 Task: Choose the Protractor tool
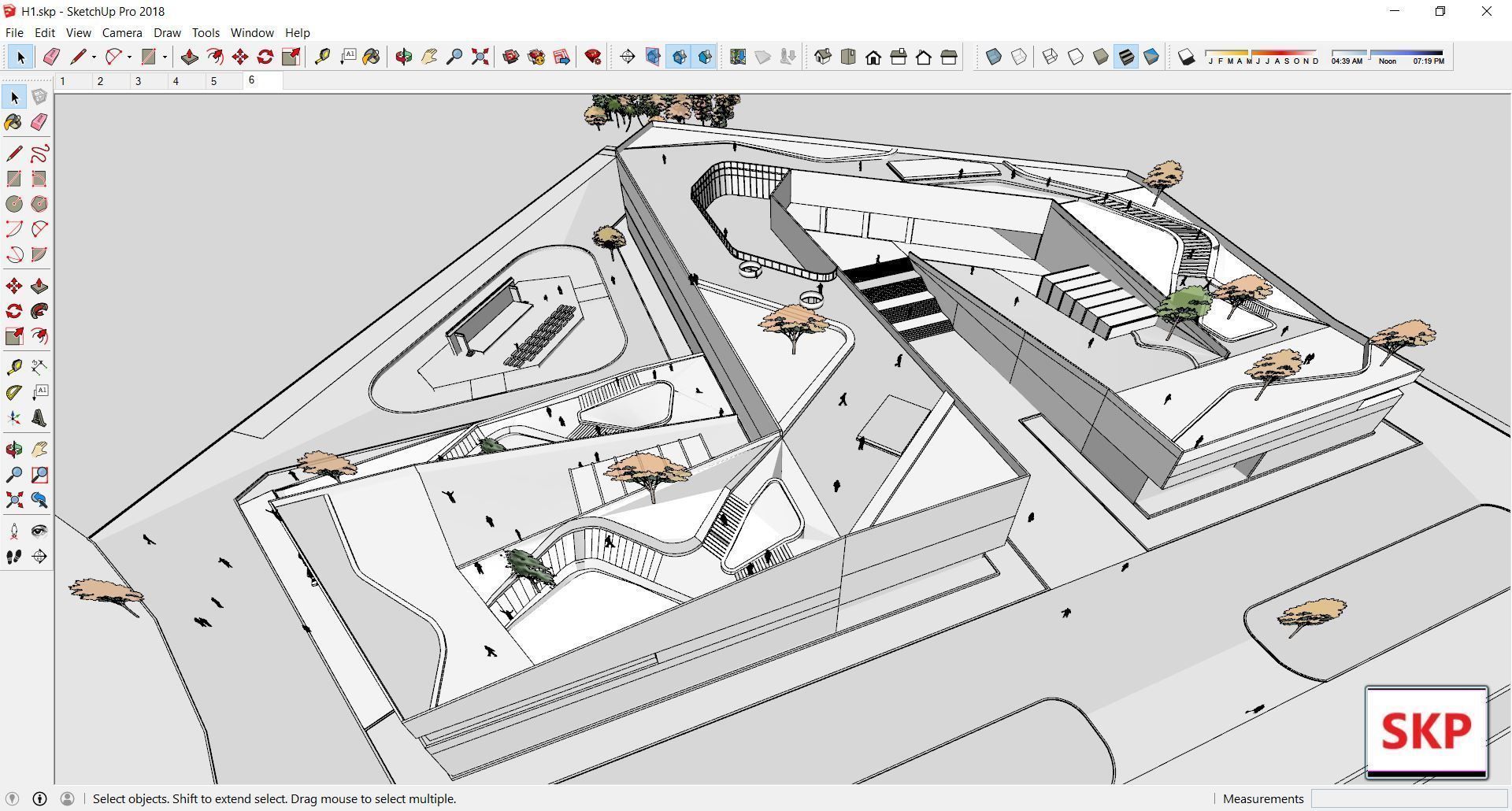[x=14, y=392]
